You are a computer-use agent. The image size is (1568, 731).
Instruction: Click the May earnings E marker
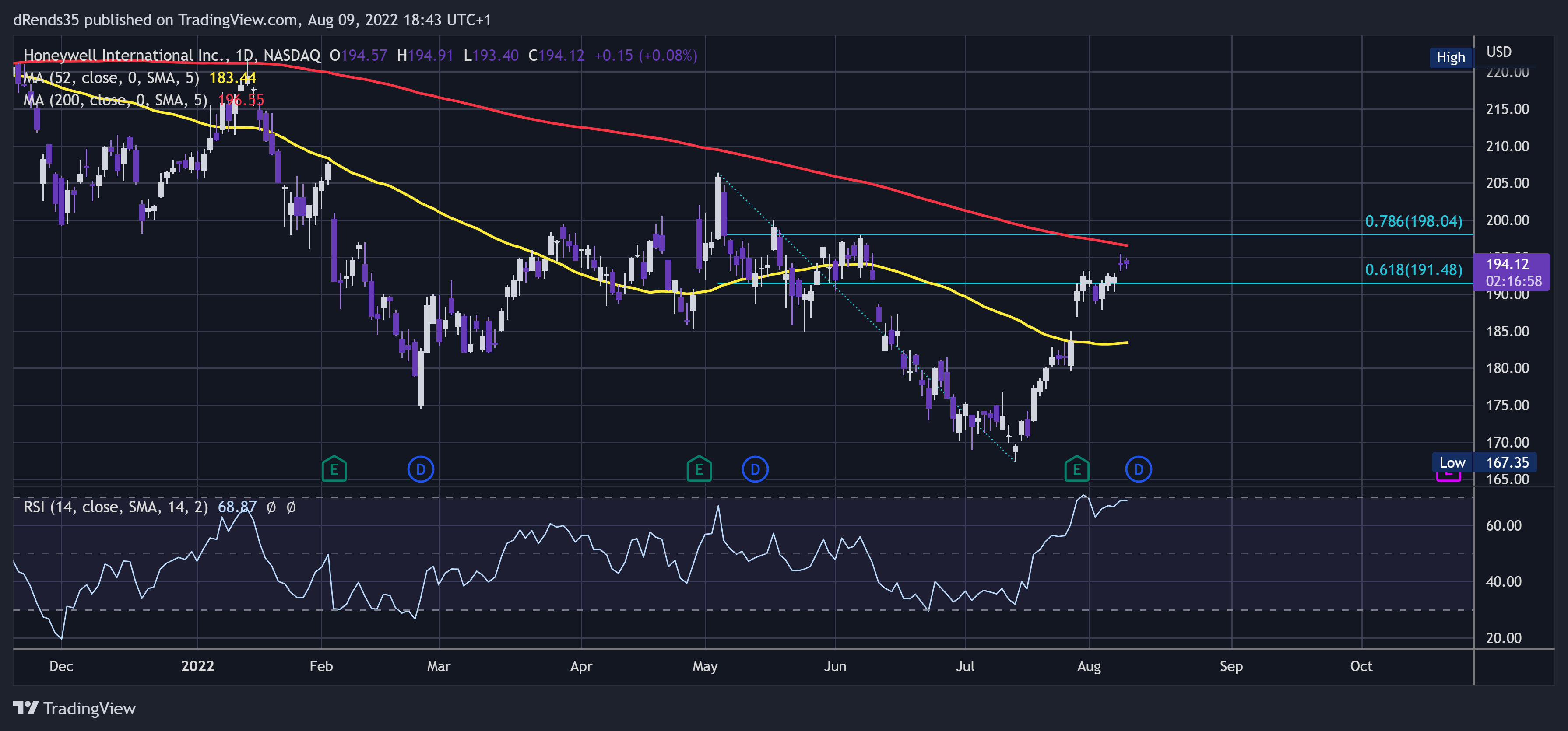pos(699,469)
